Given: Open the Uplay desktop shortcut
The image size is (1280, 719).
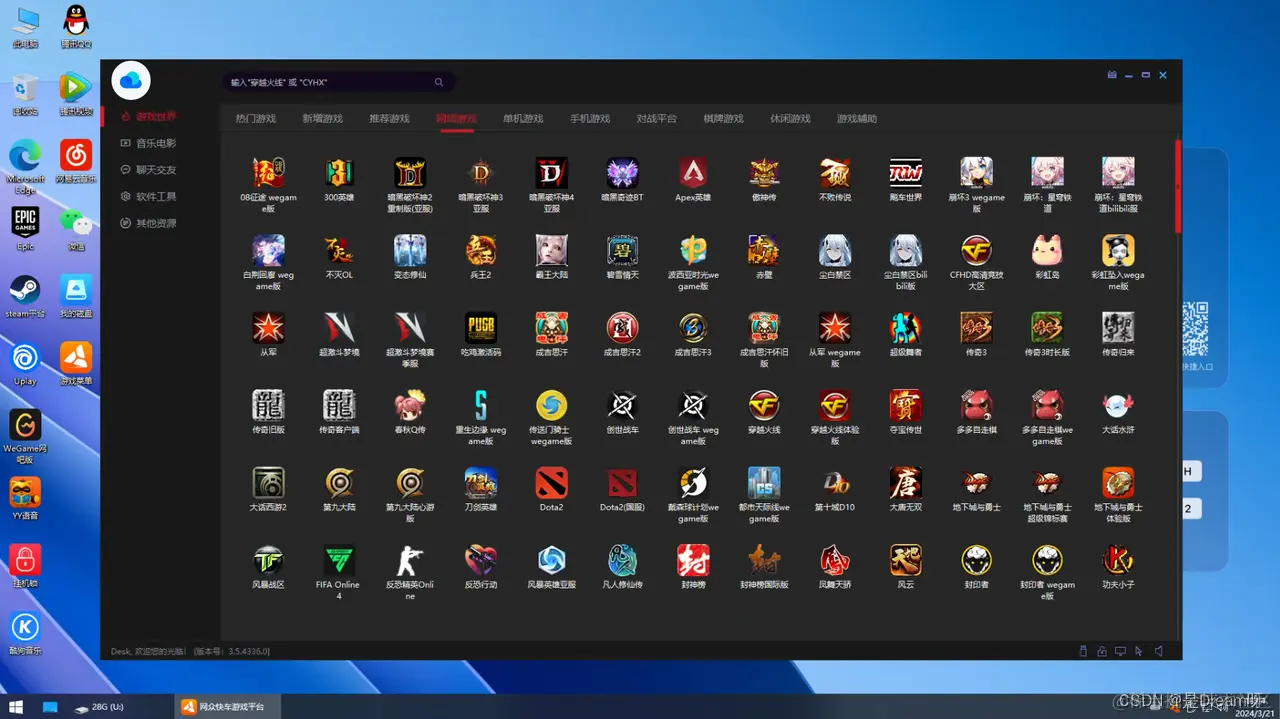Looking at the screenshot, I should pos(25,364).
